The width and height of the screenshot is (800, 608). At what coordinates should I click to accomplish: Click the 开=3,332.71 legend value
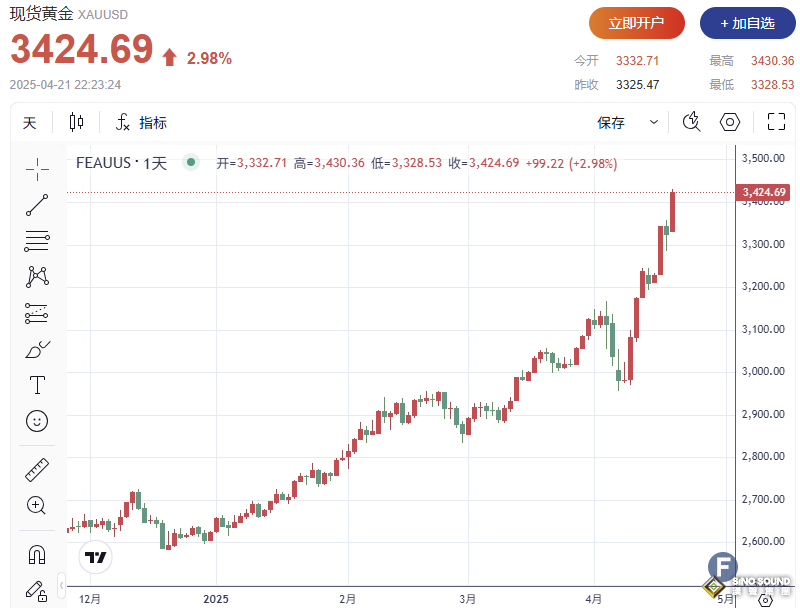(252, 163)
